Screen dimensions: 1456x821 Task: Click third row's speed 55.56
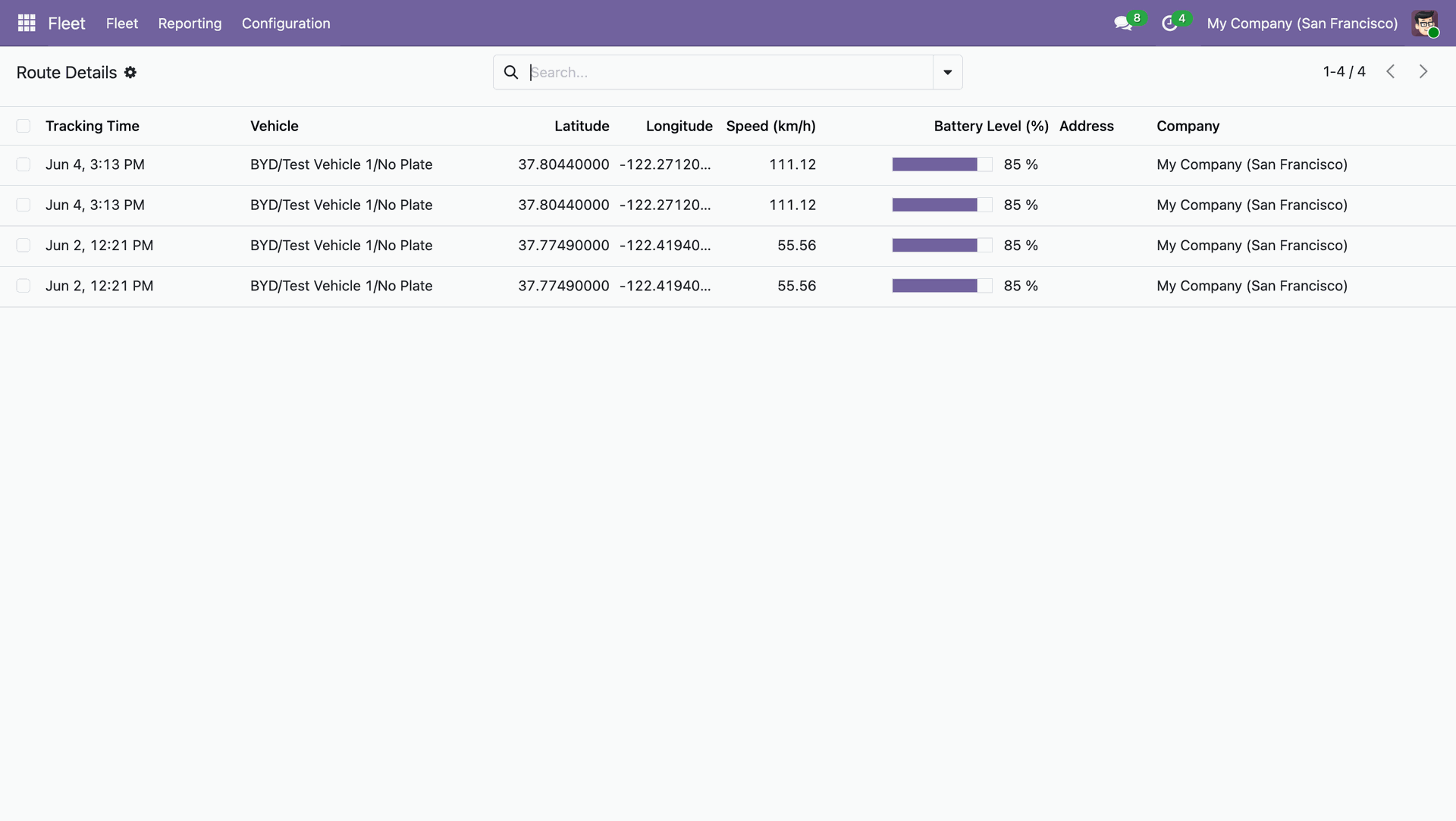(796, 245)
